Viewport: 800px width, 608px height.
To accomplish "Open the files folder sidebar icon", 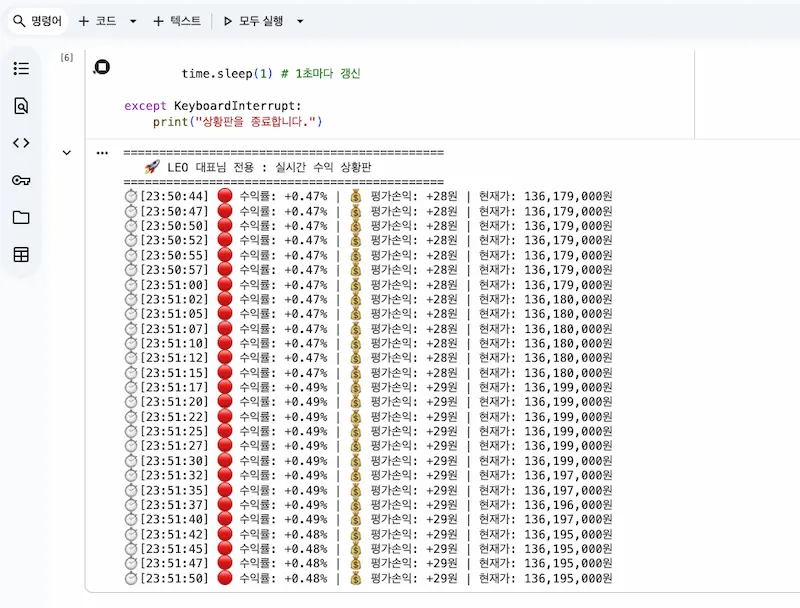I will (21, 217).
